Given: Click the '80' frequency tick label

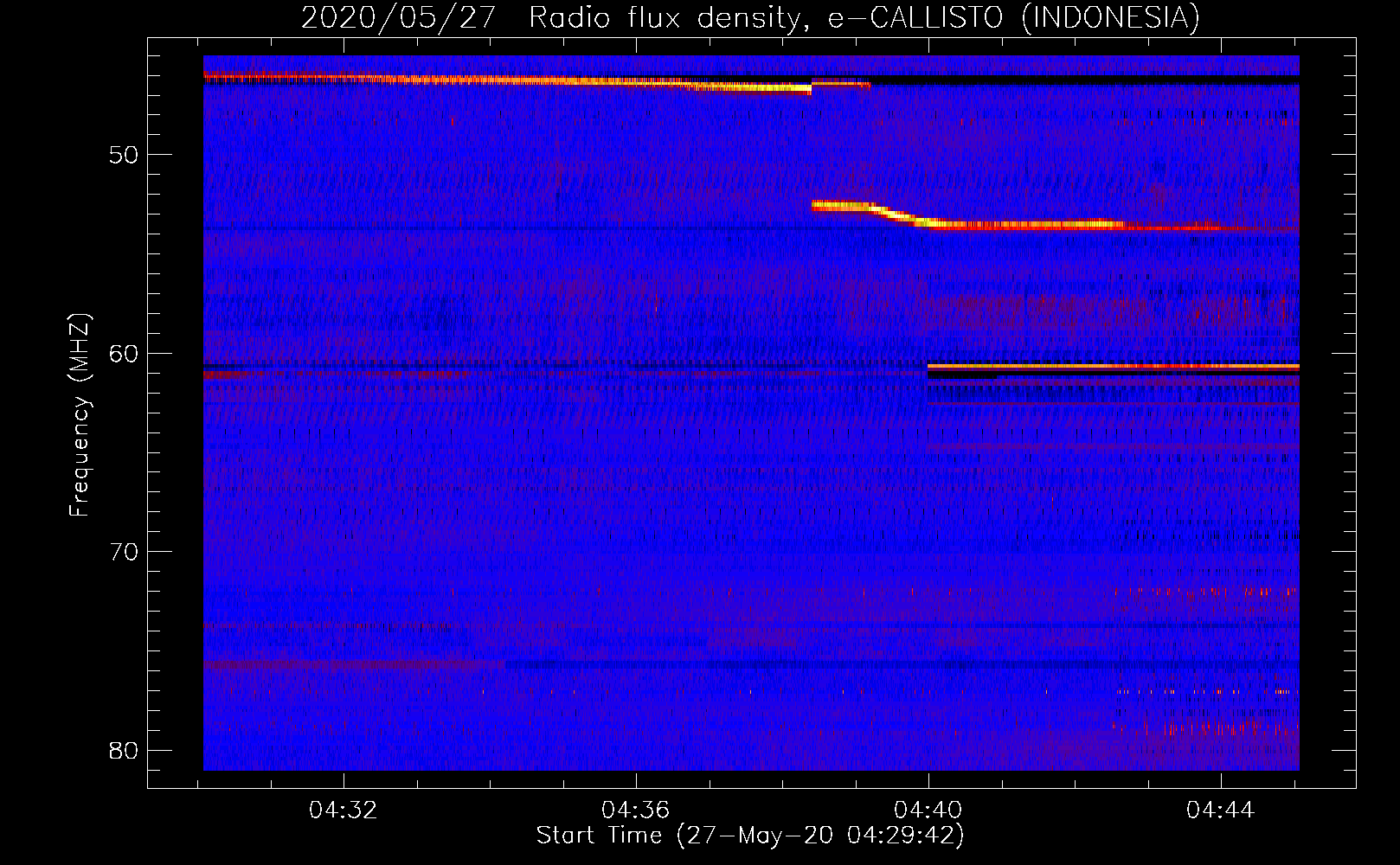Looking at the screenshot, I should coord(125,750).
